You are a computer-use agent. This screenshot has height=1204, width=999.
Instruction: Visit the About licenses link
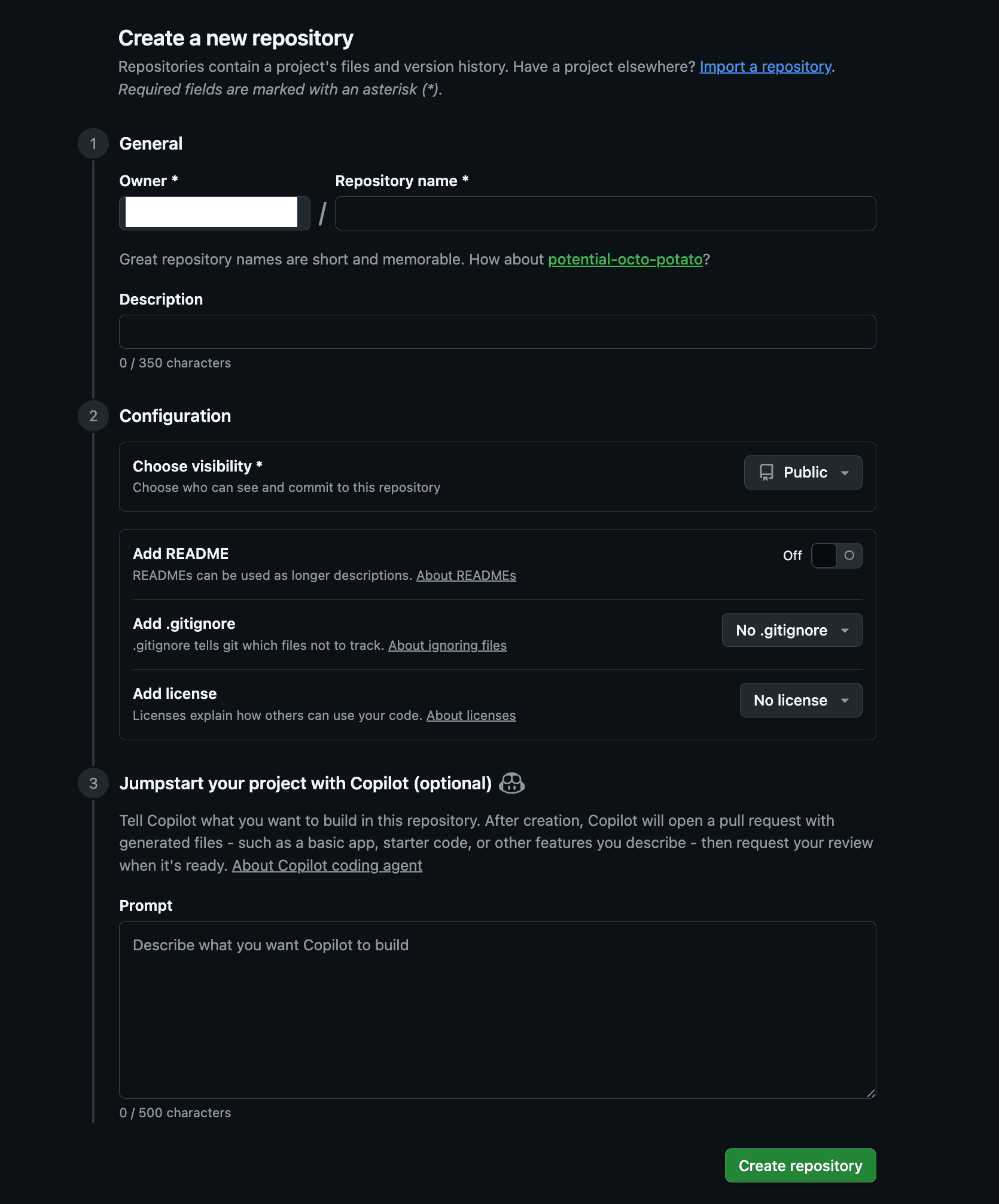pyautogui.click(x=471, y=715)
